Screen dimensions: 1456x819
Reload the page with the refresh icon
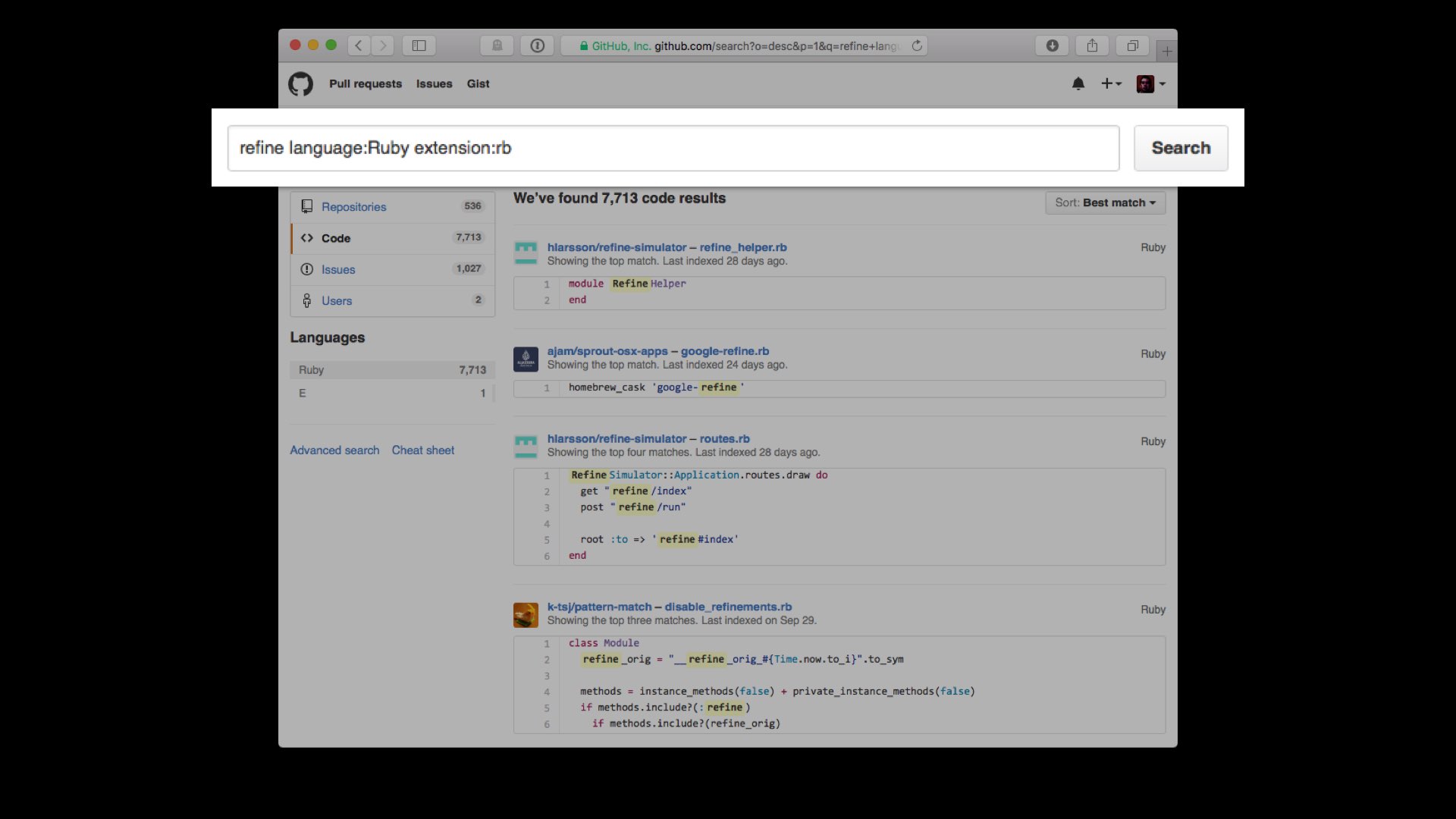tap(917, 45)
